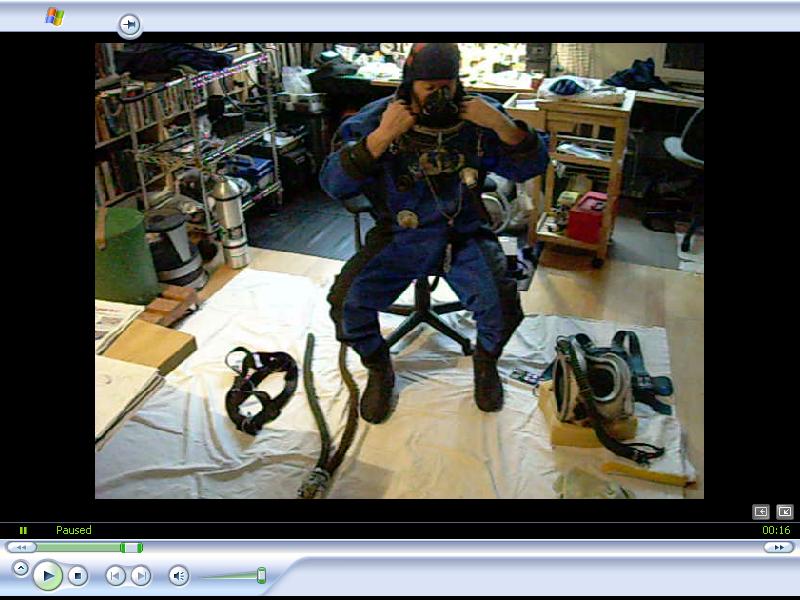Mute the player sound
Viewport: 800px width, 600px height.
(x=179, y=576)
